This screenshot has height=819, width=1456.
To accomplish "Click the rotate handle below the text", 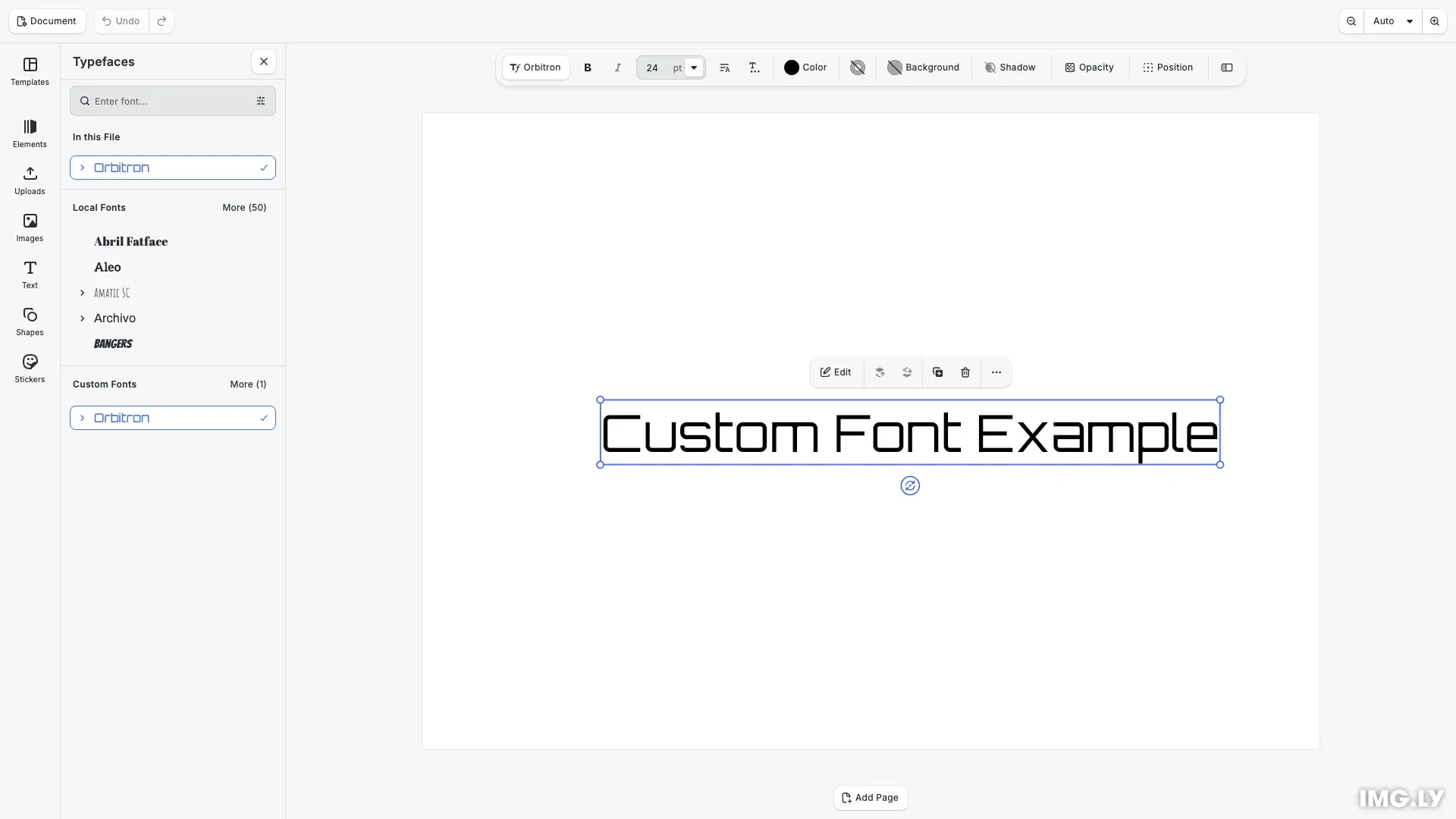I will point(910,485).
